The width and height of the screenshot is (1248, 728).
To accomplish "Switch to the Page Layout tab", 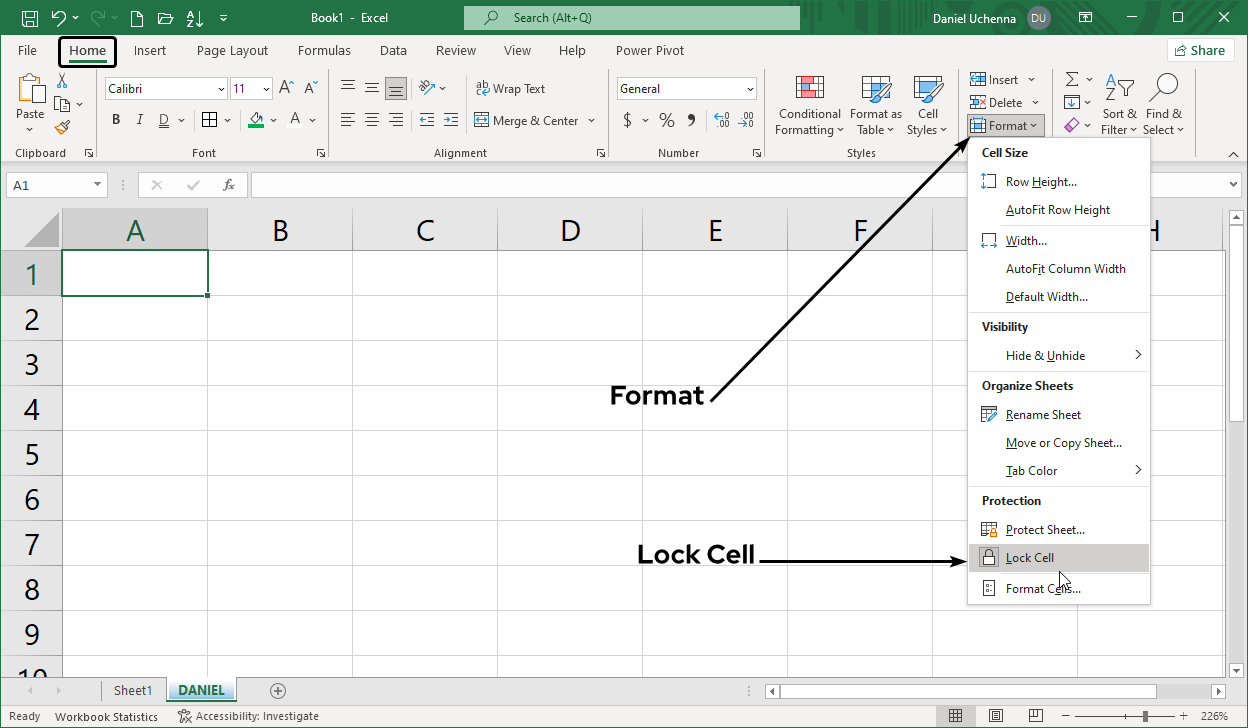I will tap(232, 51).
